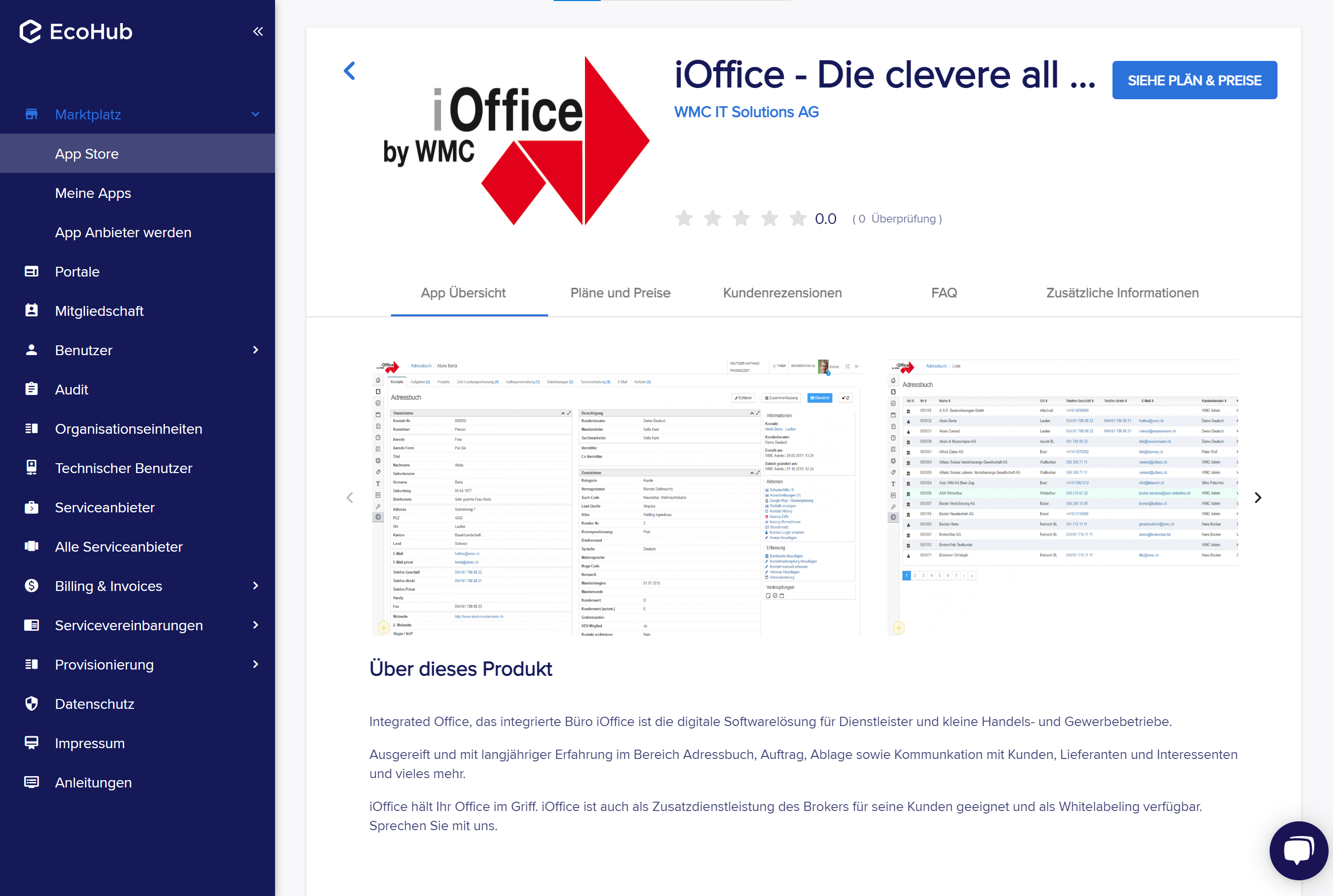The width and height of the screenshot is (1333, 896).
Task: Click the Überprüfung review count
Action: click(897, 219)
